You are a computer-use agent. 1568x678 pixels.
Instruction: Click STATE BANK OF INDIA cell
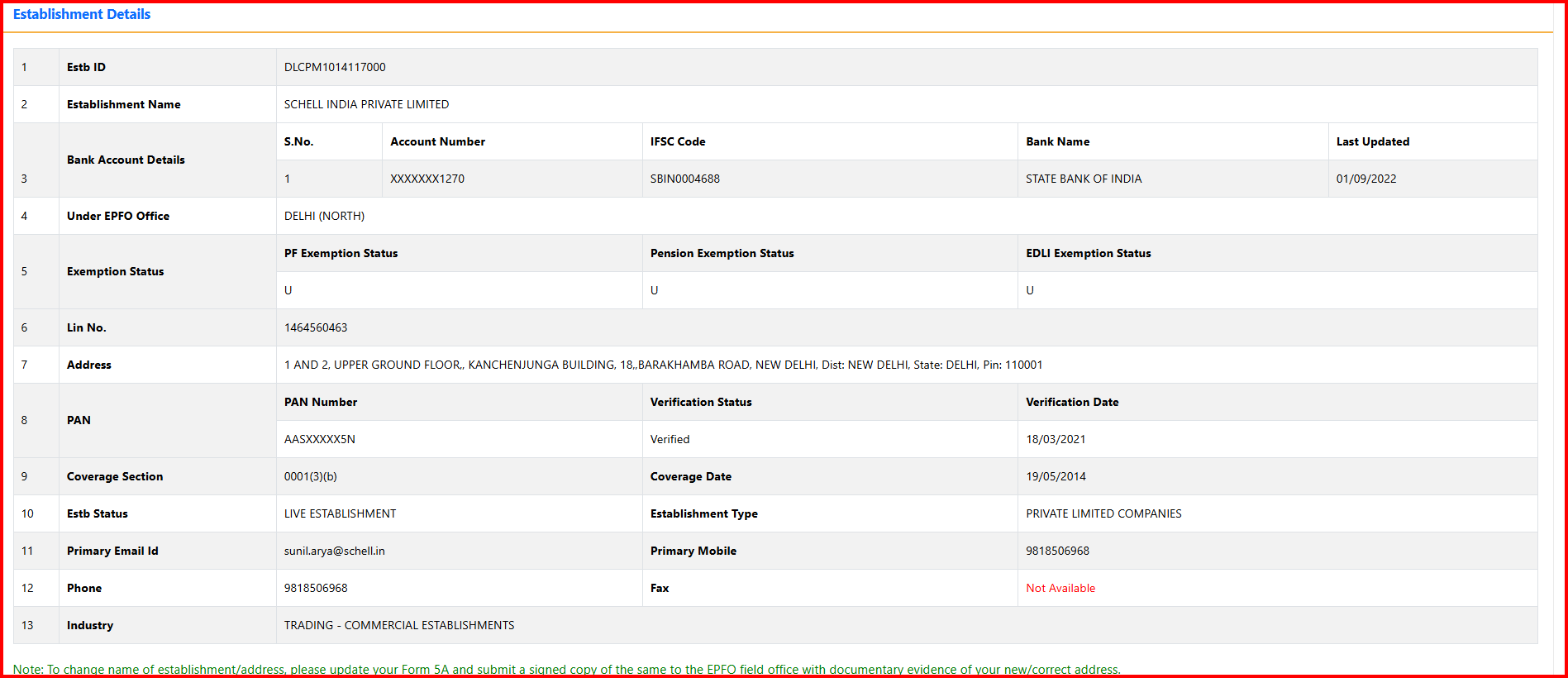[1083, 179]
